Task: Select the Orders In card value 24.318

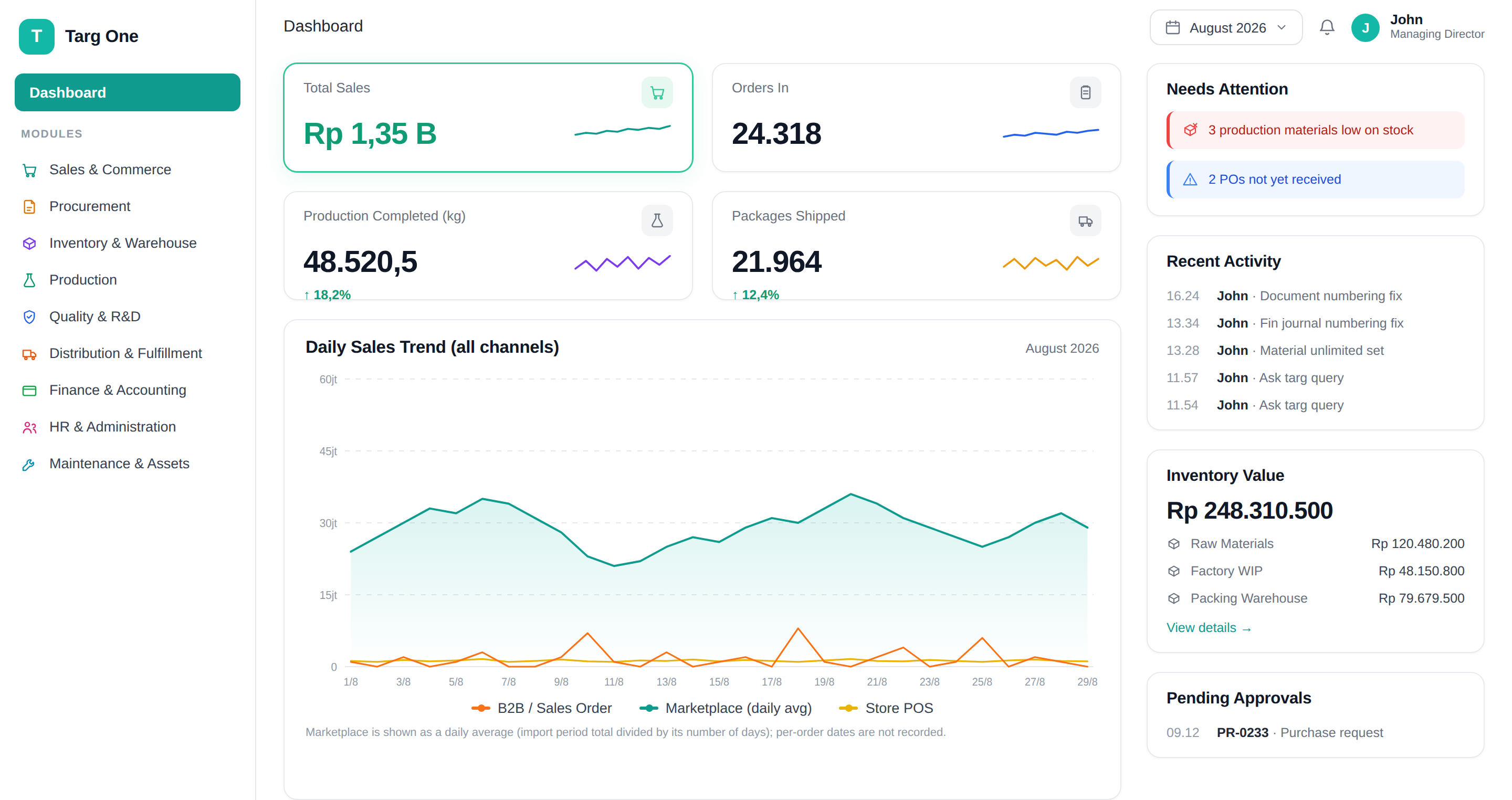Action: click(776, 133)
